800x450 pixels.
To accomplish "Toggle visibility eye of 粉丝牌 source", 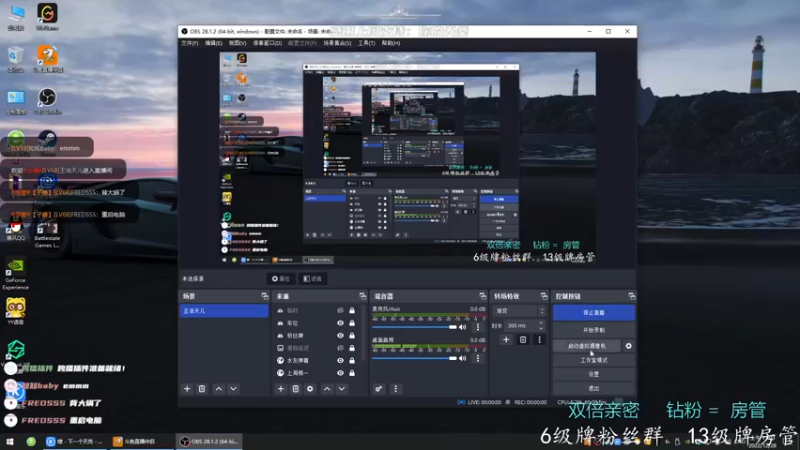I will (x=340, y=336).
